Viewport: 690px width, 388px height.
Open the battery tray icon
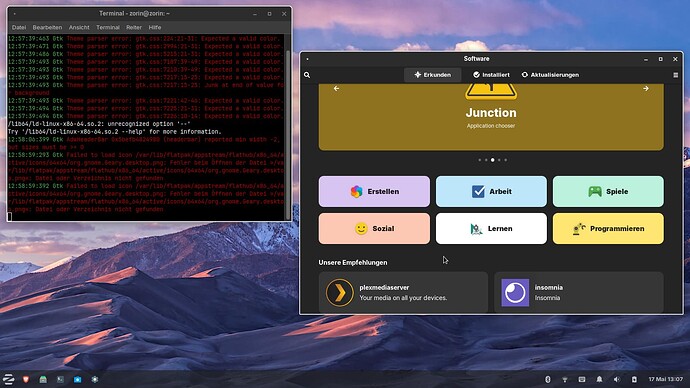634,379
